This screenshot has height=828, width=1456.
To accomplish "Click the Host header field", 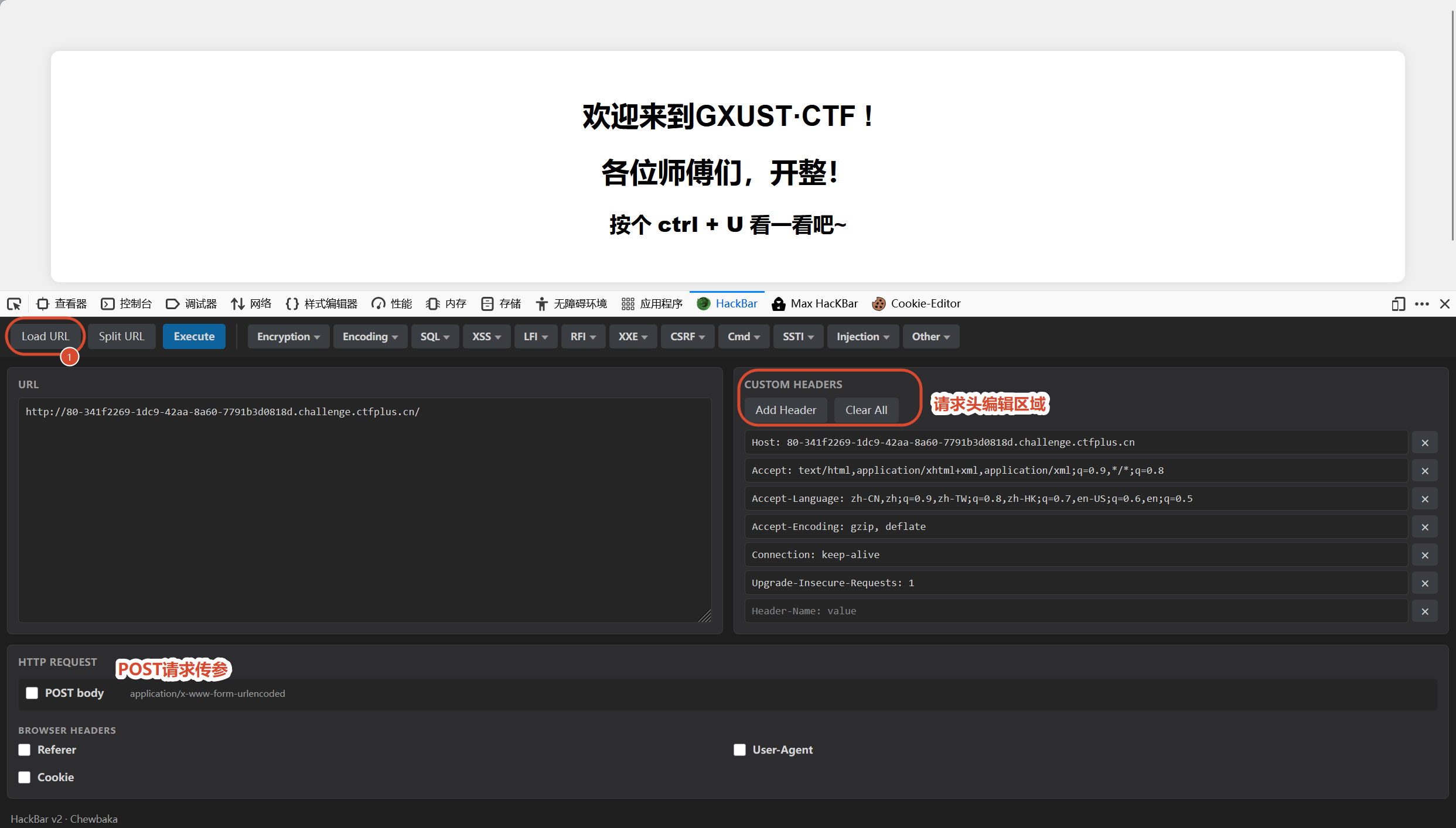I will [1076, 442].
